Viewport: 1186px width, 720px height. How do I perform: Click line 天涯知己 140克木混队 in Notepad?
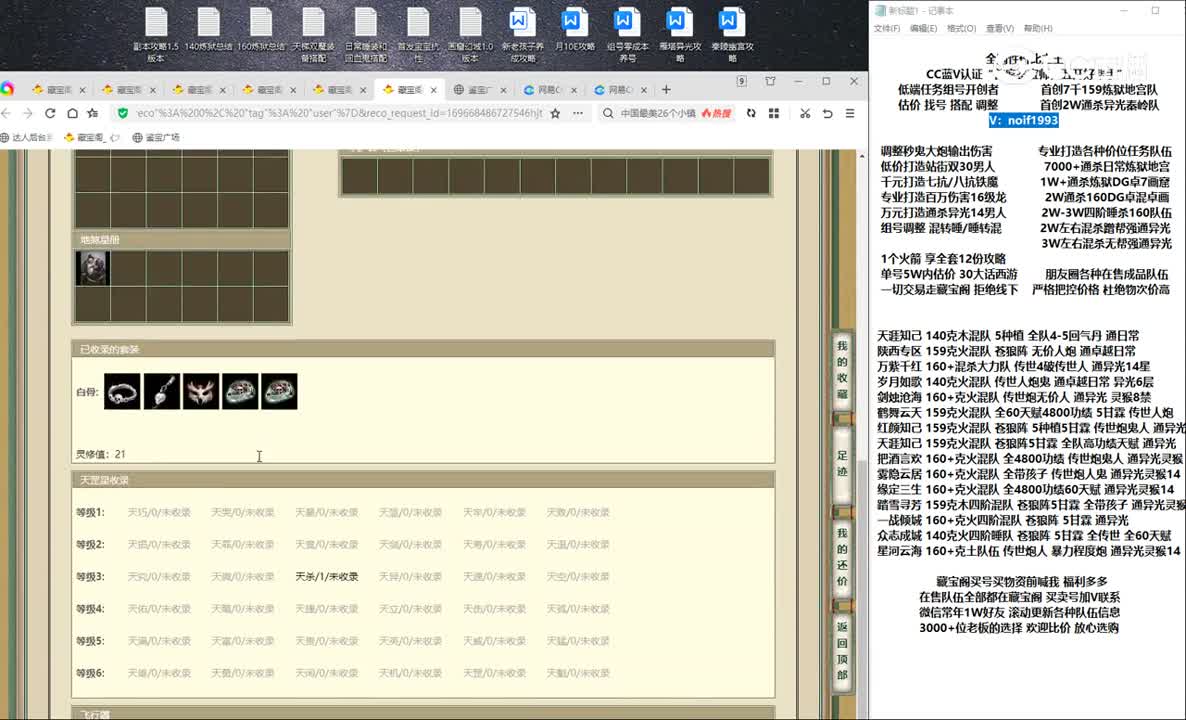tap(1008, 335)
